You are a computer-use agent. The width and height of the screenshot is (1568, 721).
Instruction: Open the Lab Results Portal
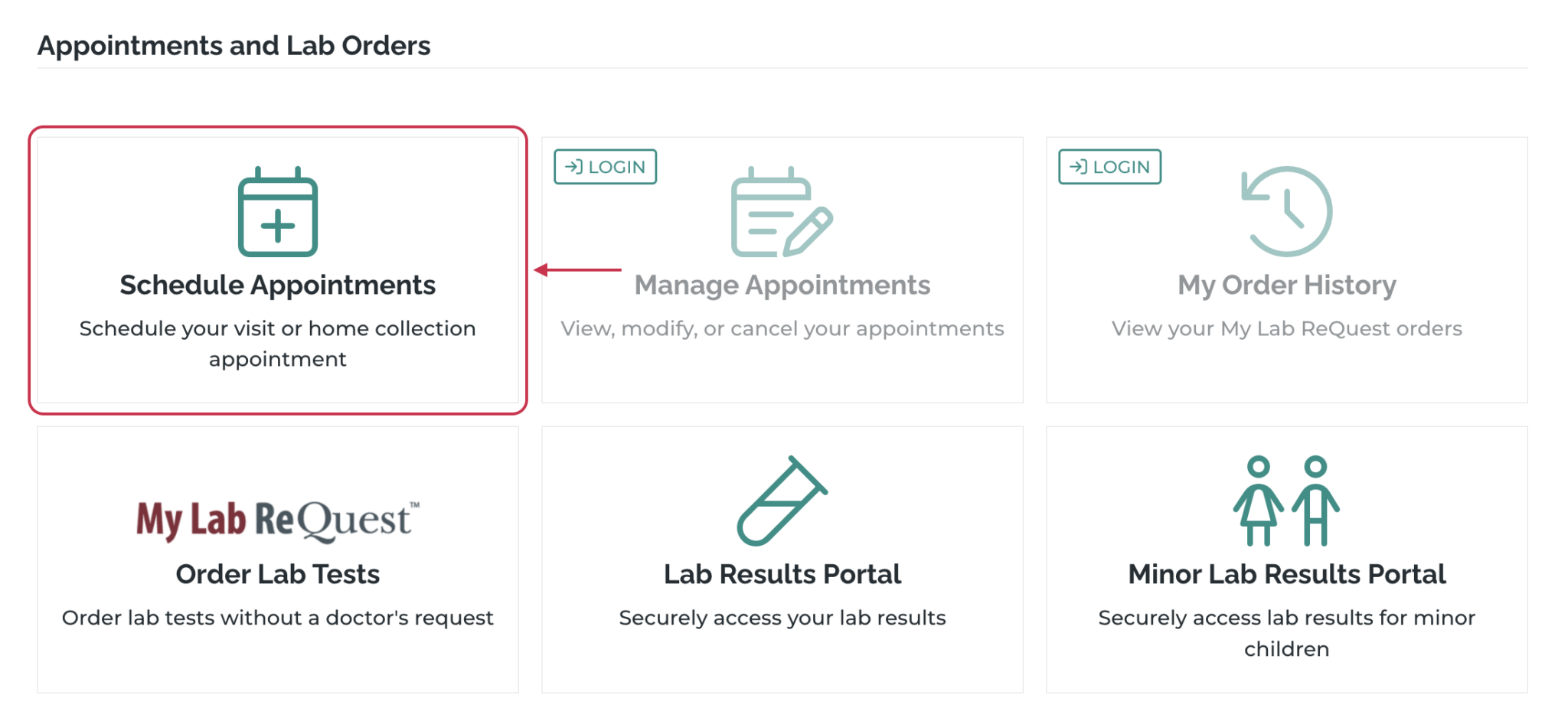click(x=782, y=559)
